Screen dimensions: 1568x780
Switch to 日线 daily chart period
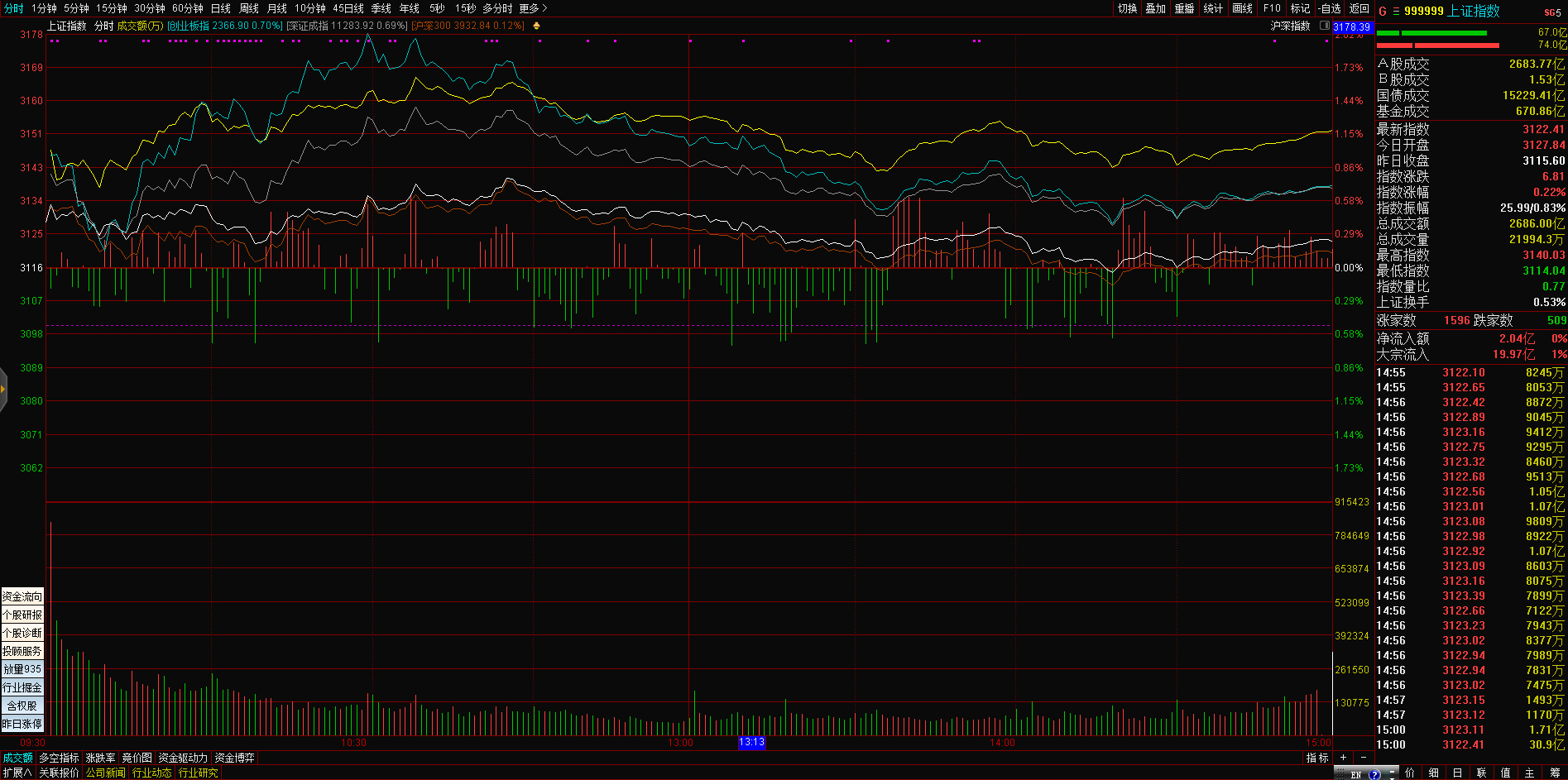220,8
